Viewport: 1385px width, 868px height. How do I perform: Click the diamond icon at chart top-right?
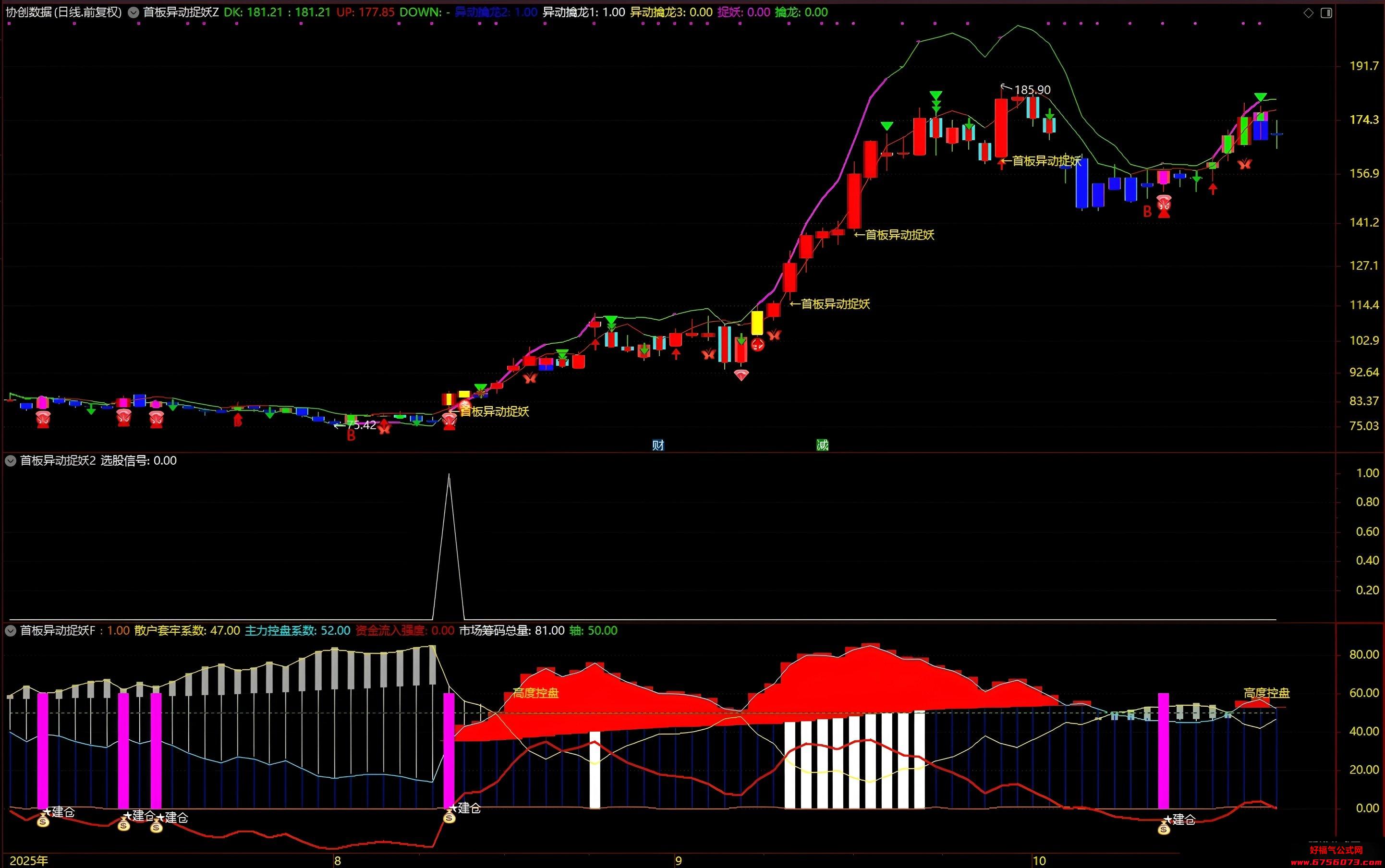1309,12
